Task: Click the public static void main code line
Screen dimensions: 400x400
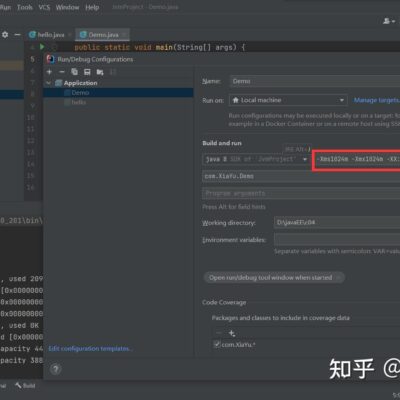Action: pos(160,47)
